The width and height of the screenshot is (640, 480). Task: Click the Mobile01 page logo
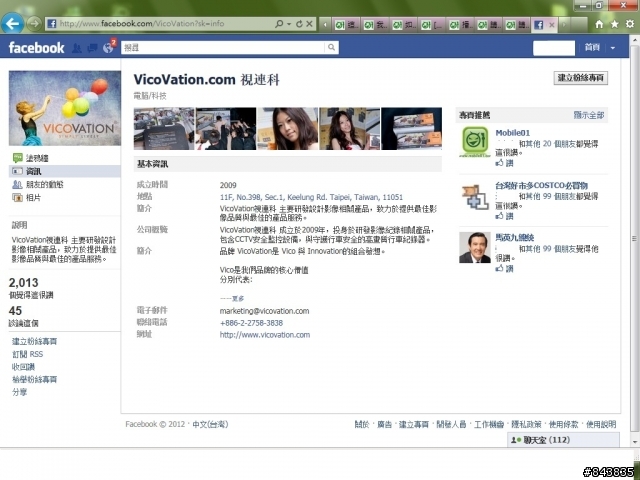[x=475, y=142]
